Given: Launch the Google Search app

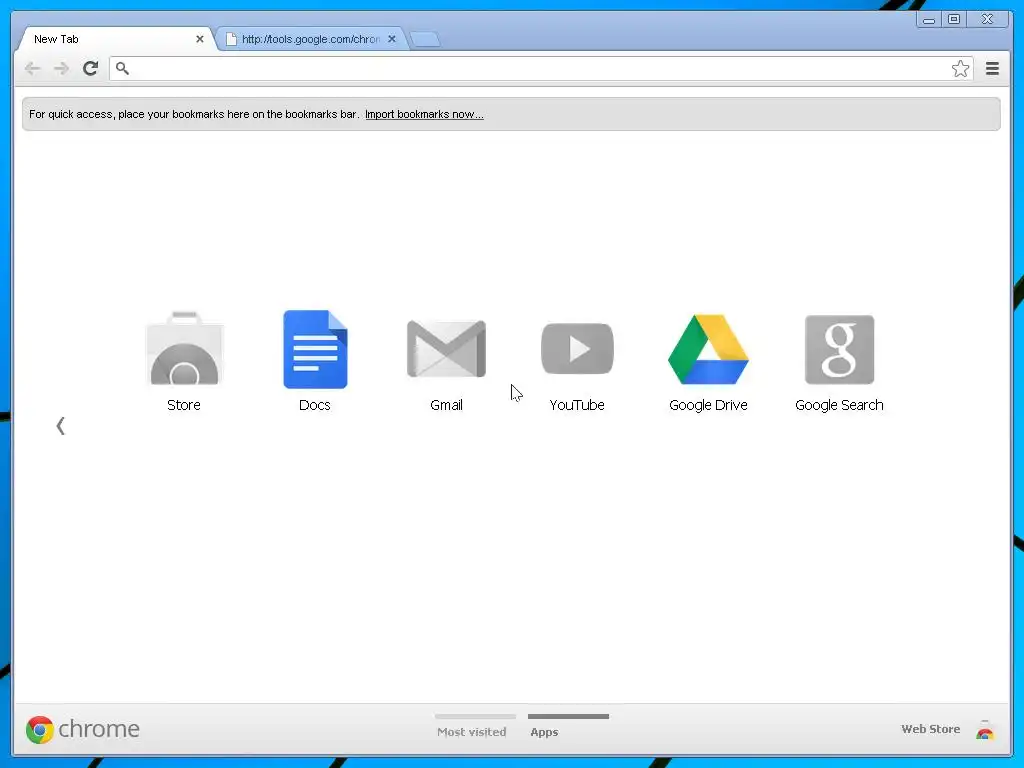Looking at the screenshot, I should tap(839, 349).
